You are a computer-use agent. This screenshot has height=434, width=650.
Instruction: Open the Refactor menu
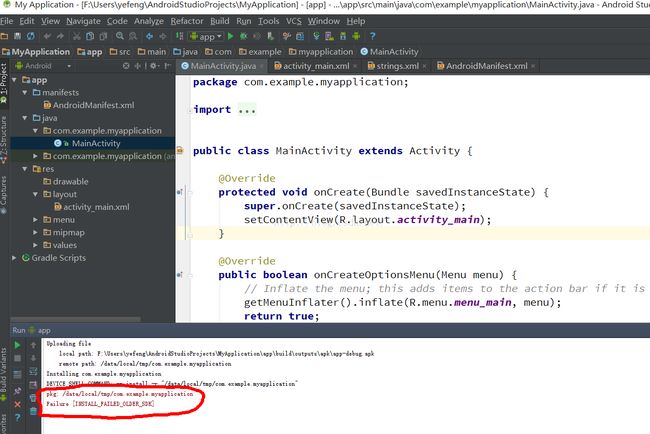click(x=187, y=21)
